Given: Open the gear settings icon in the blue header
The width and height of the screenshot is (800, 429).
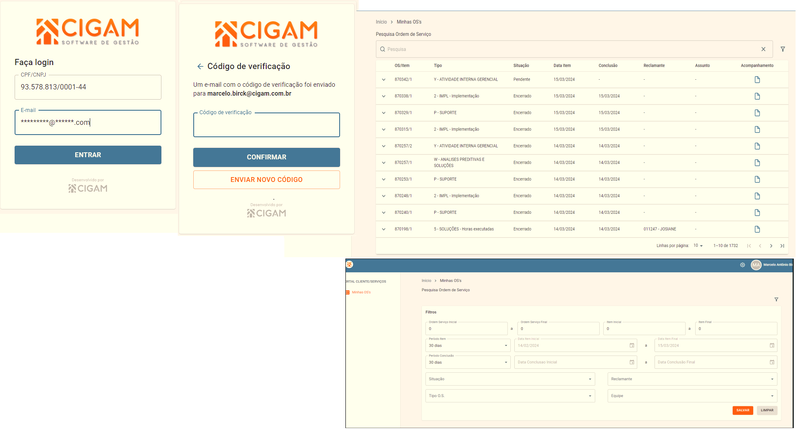Looking at the screenshot, I should tap(742, 265).
